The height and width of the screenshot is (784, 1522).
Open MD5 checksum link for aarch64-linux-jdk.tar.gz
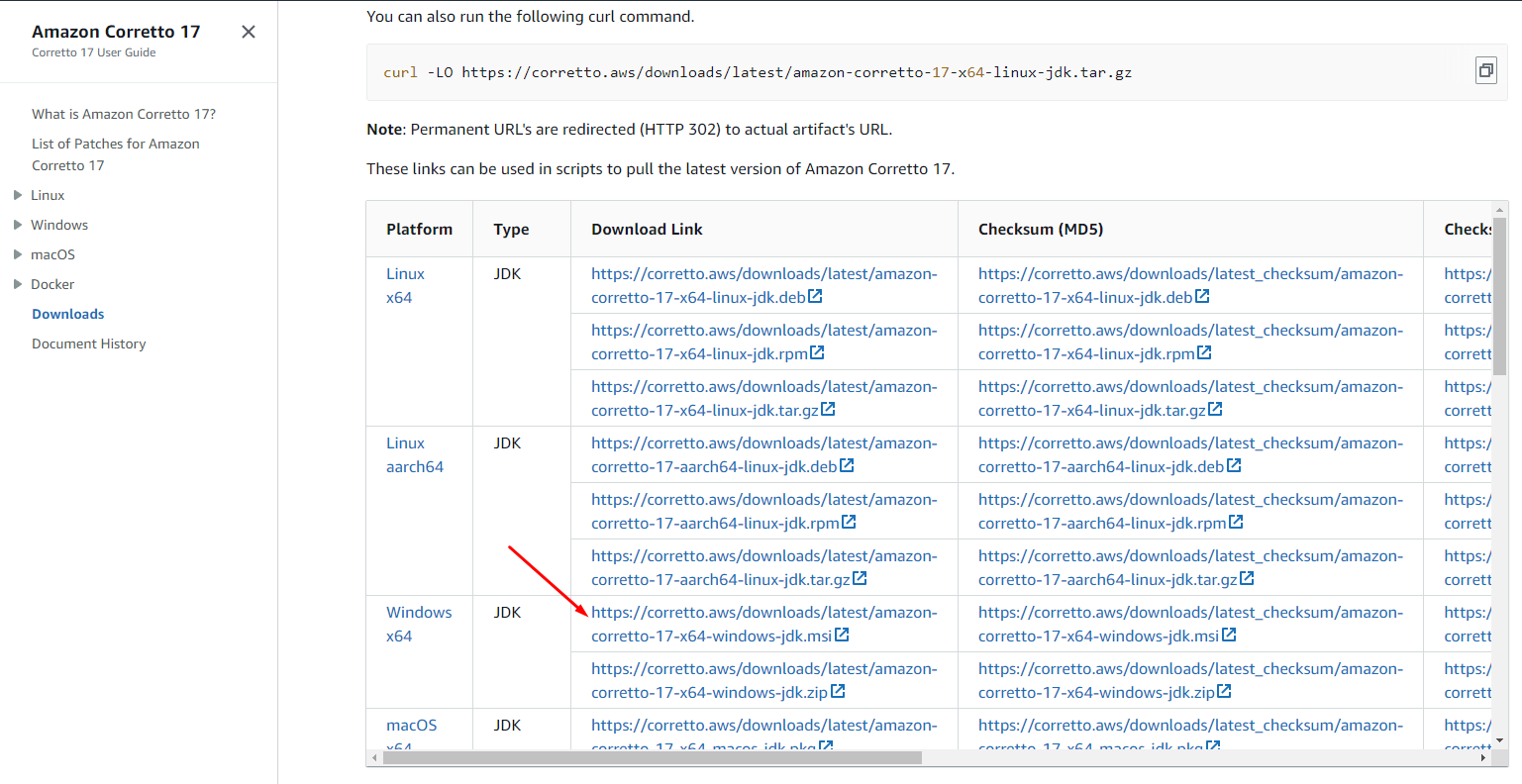point(1191,567)
